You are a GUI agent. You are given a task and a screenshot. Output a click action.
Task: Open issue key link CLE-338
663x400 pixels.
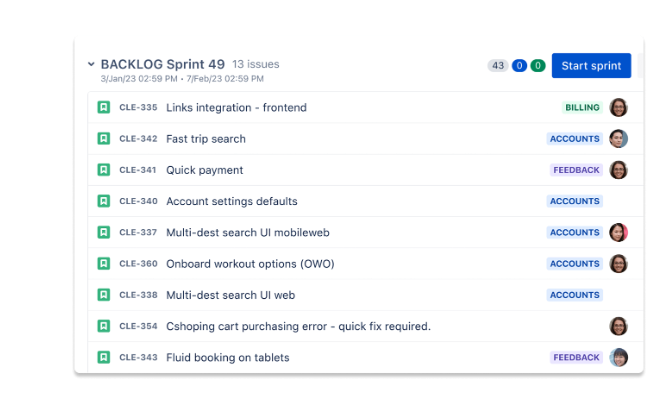138,295
